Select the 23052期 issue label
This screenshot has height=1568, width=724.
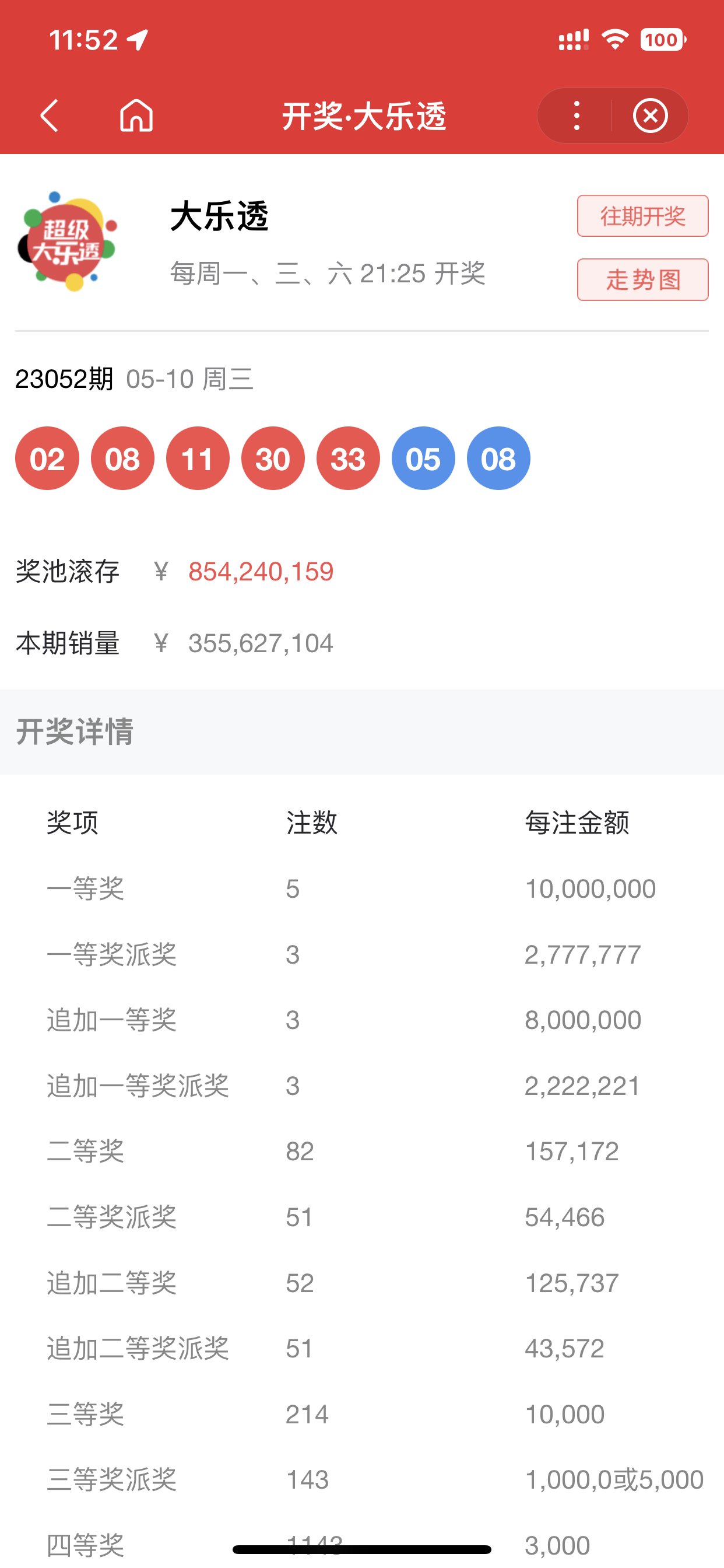65,379
